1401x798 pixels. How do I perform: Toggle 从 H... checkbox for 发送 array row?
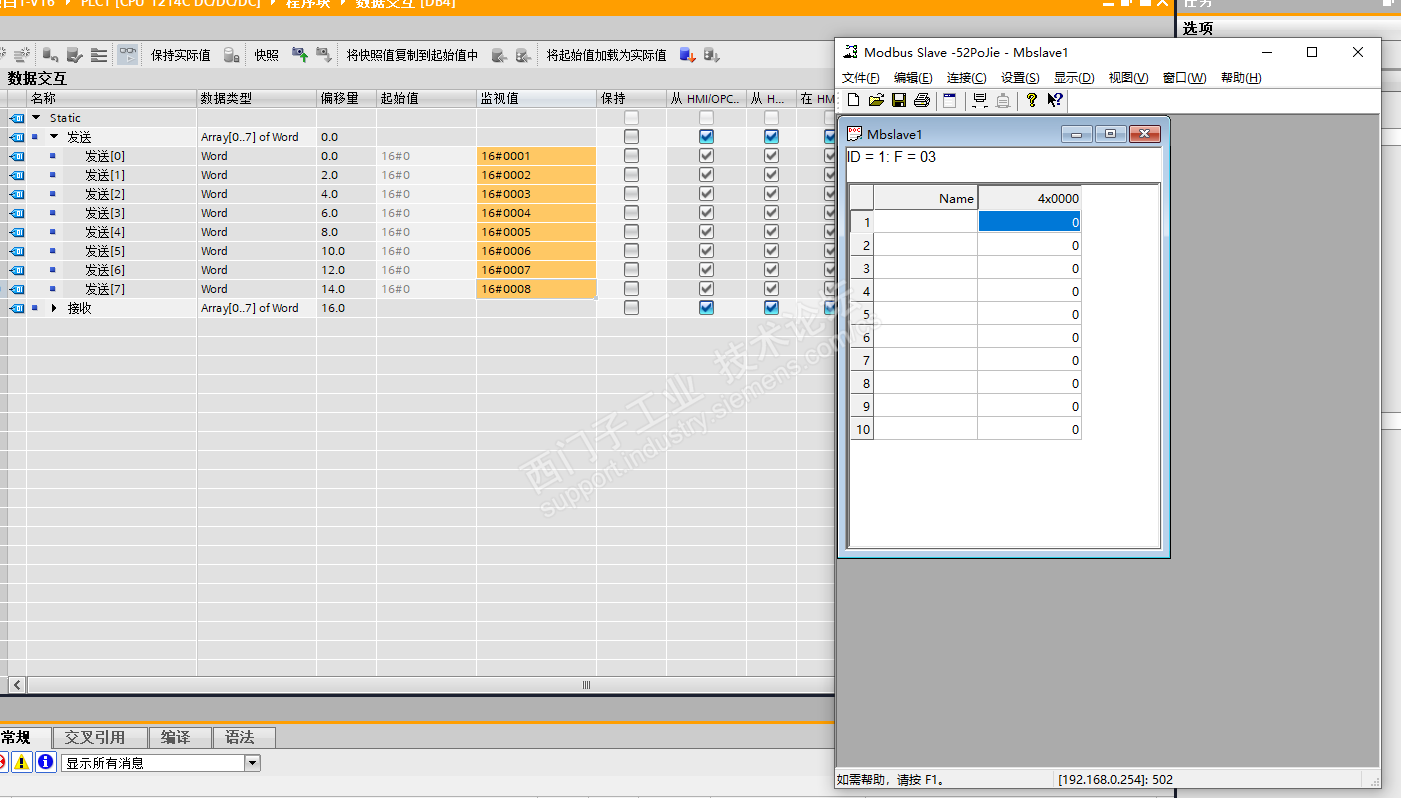pyautogui.click(x=771, y=137)
